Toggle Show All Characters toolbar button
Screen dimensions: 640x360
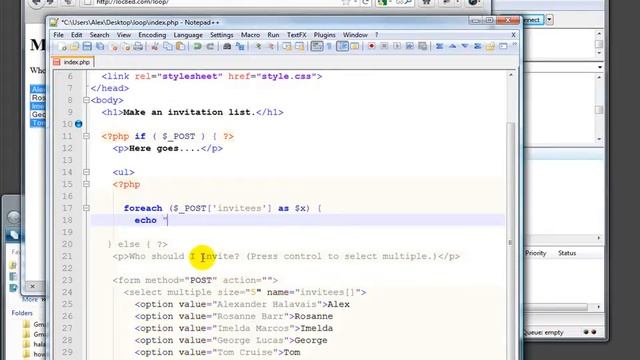(x=329, y=47)
